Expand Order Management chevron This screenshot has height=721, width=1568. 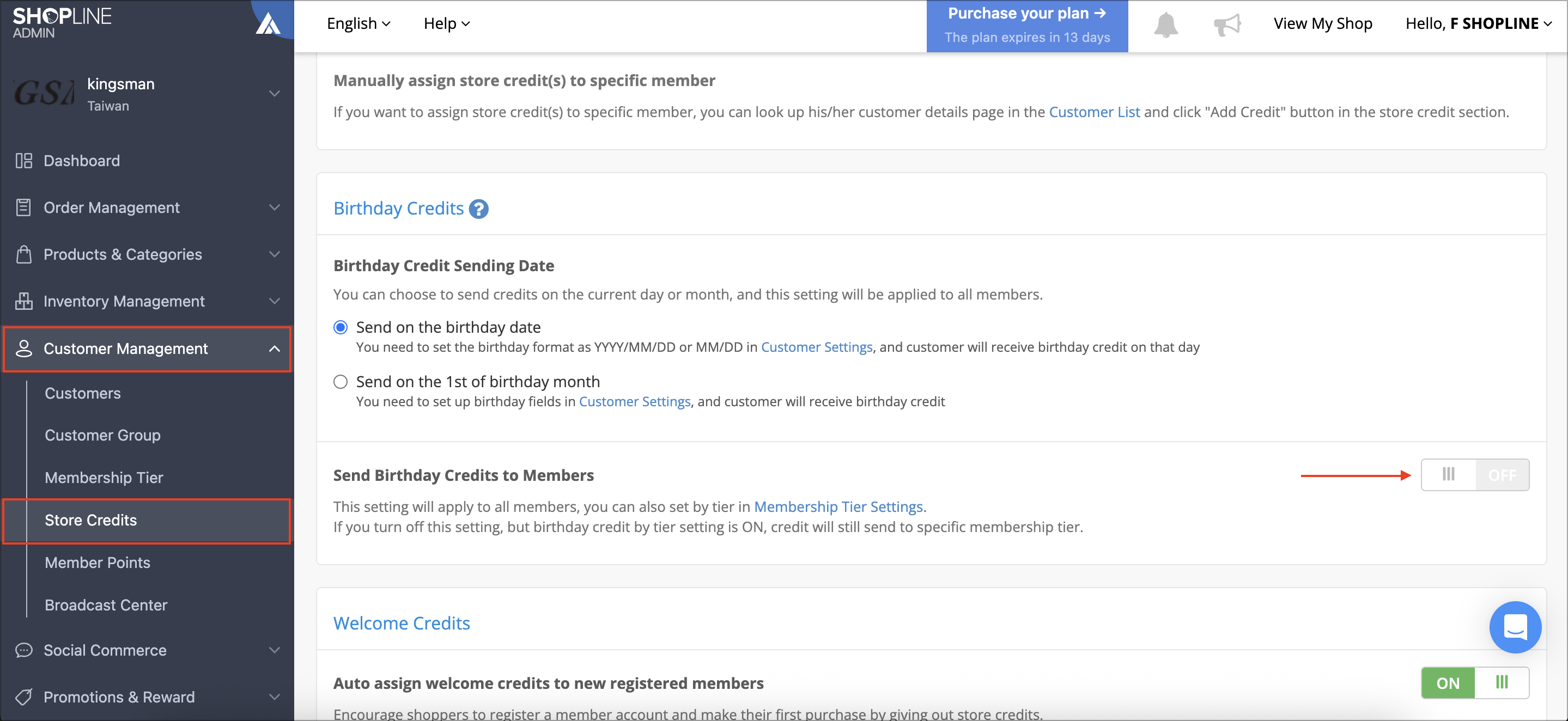pyautogui.click(x=275, y=207)
